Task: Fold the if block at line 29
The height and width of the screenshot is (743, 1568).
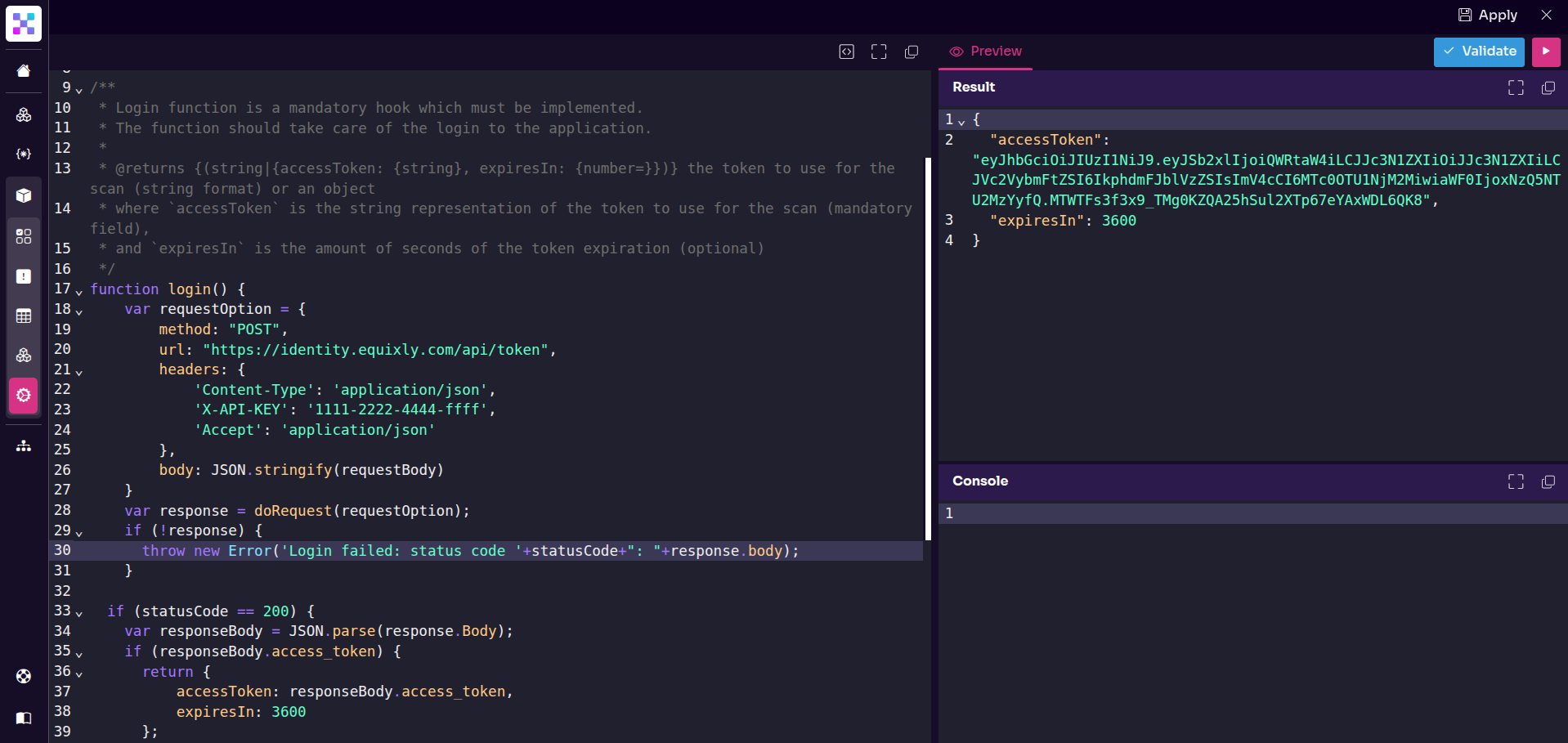Action: tap(79, 533)
